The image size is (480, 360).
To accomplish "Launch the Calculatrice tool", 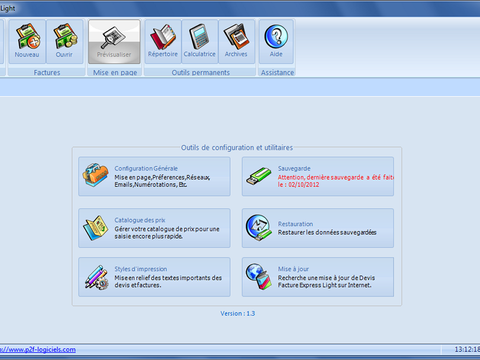I will tap(200, 41).
